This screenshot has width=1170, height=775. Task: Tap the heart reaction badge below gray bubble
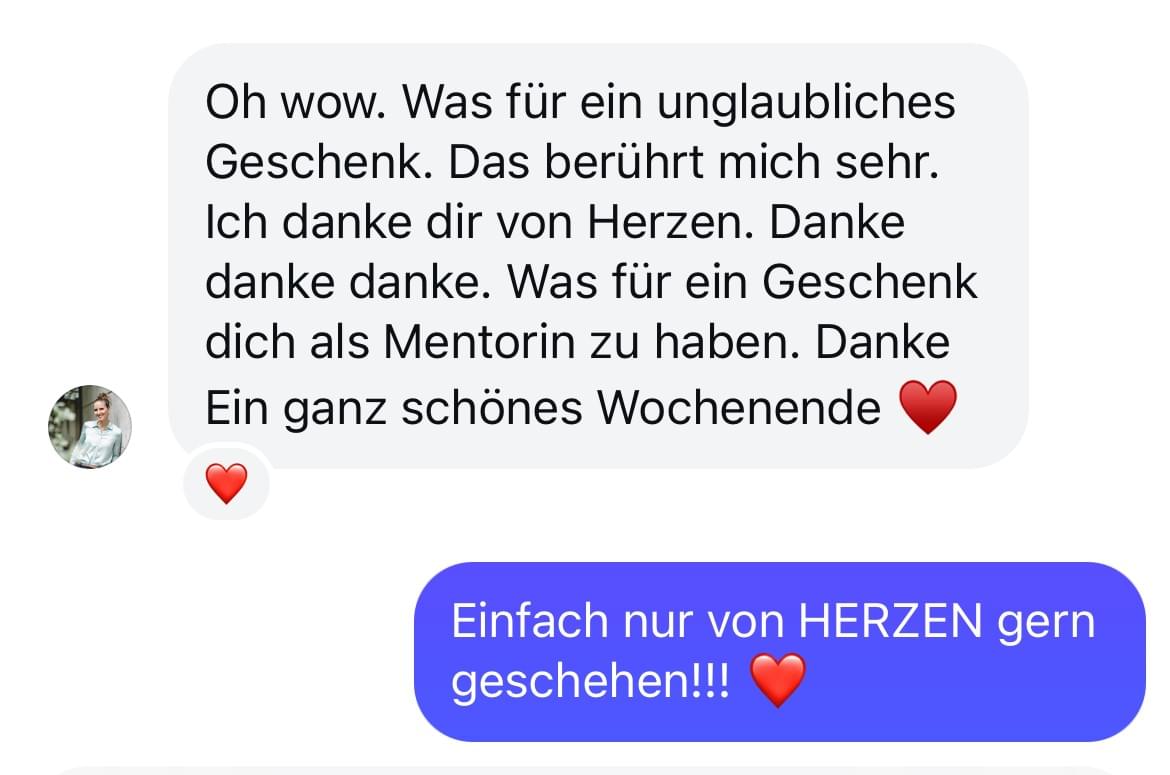point(226,483)
